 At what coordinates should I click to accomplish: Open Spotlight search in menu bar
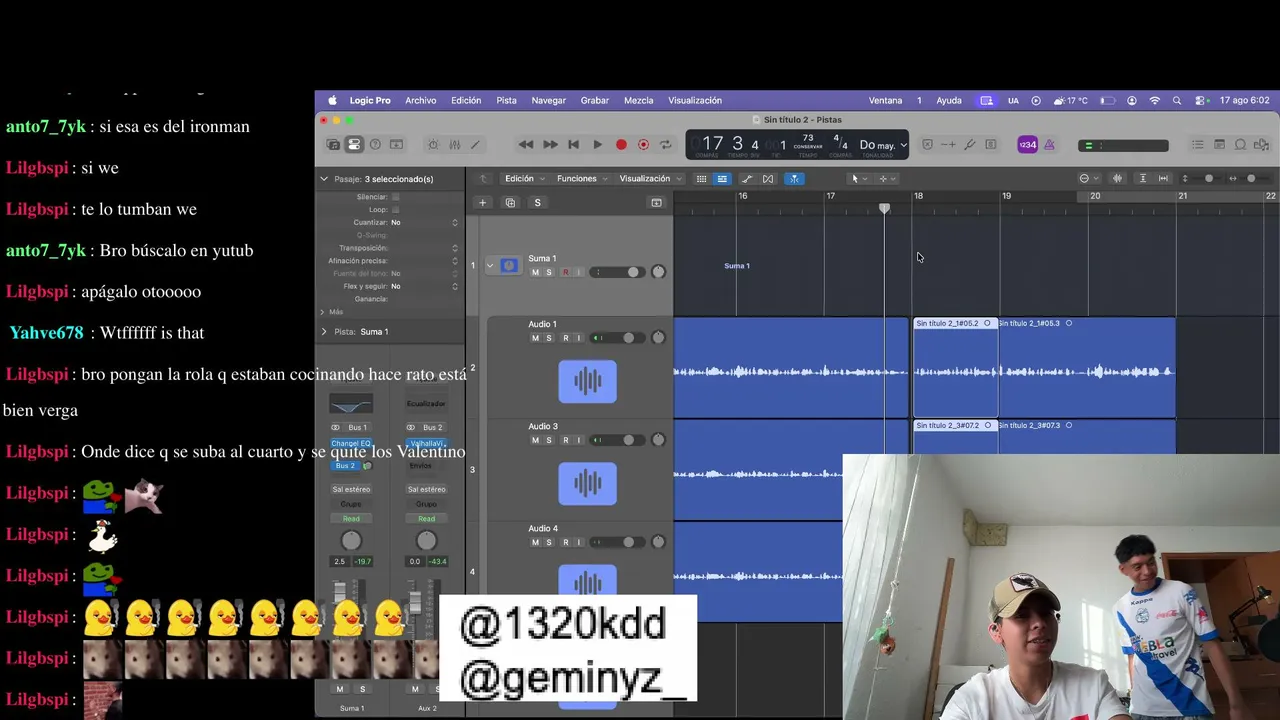1177,100
